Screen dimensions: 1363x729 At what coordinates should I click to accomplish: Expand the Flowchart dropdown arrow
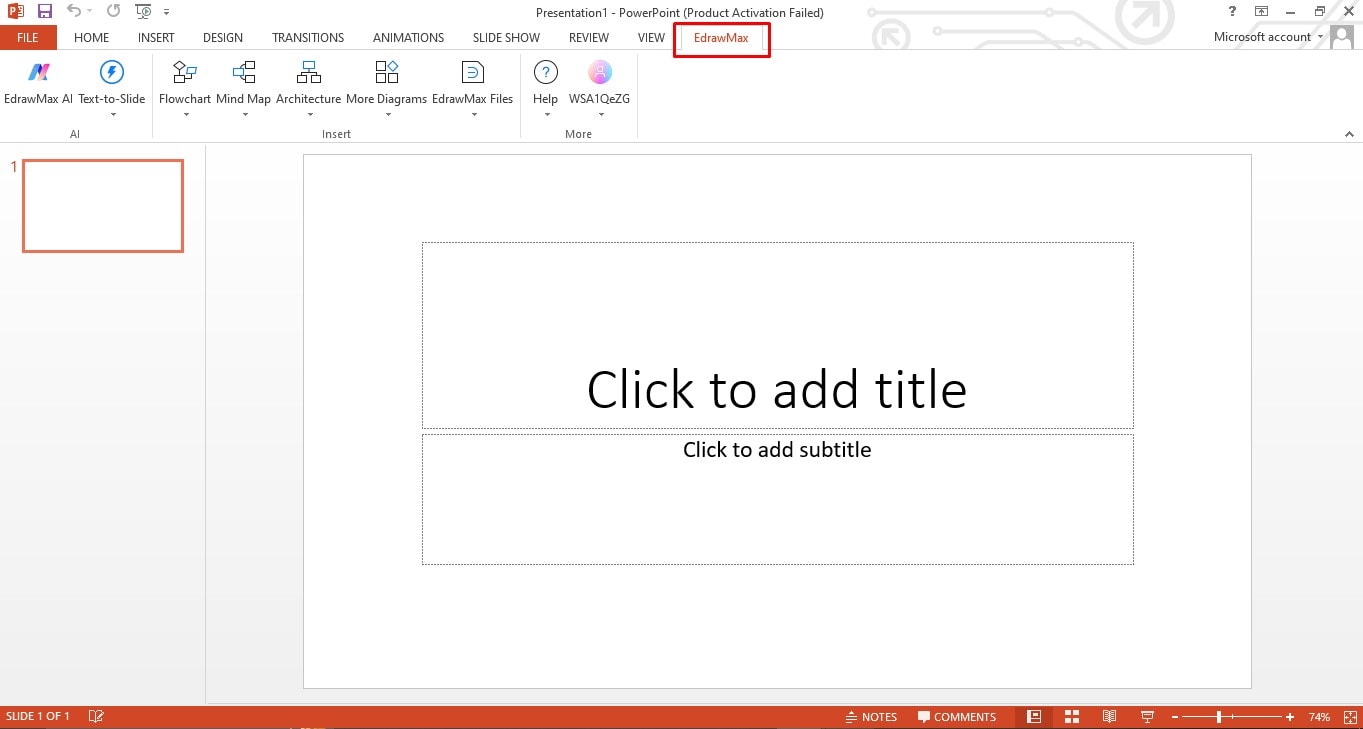pos(186,115)
